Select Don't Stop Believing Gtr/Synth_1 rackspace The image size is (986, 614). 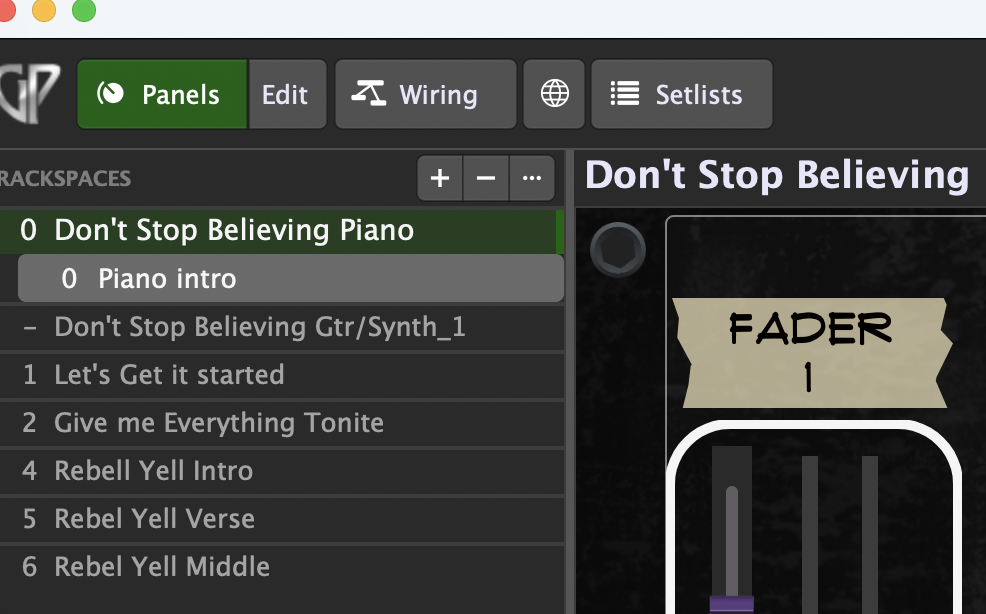[x=260, y=327]
